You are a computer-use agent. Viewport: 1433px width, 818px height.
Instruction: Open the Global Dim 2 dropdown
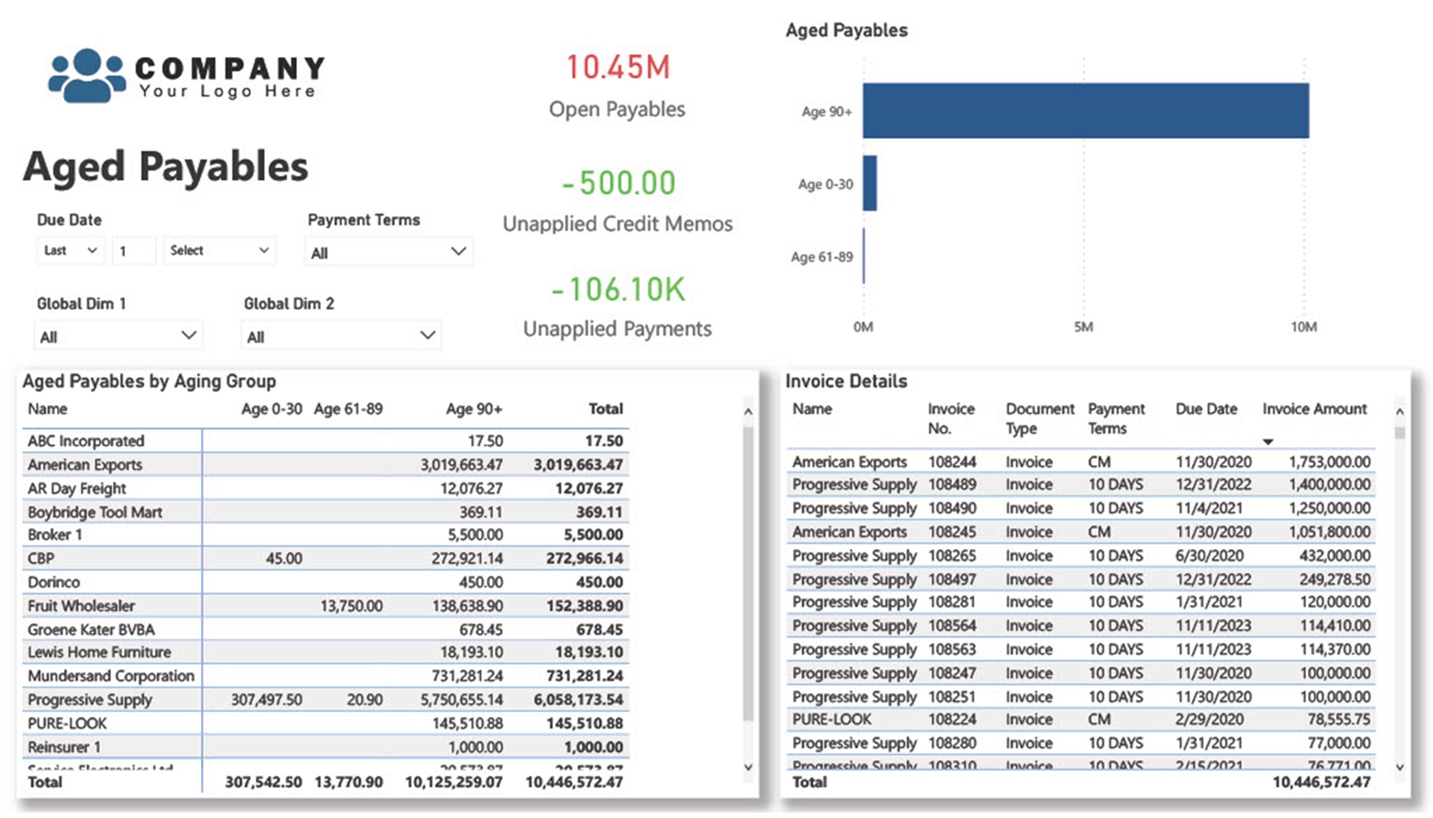tap(342, 336)
